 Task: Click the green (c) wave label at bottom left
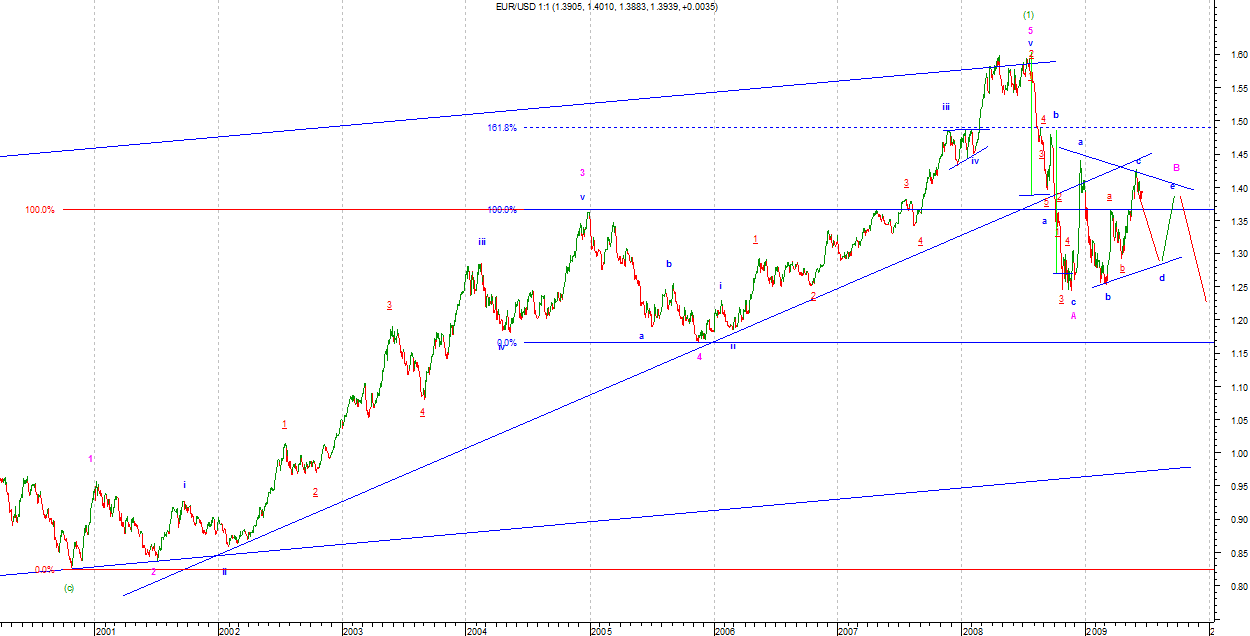(x=68, y=587)
